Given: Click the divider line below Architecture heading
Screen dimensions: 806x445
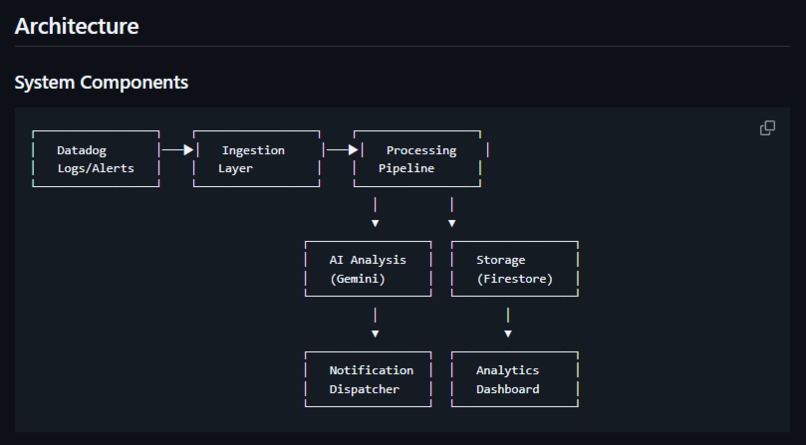Looking at the screenshot, I should coord(403,46).
